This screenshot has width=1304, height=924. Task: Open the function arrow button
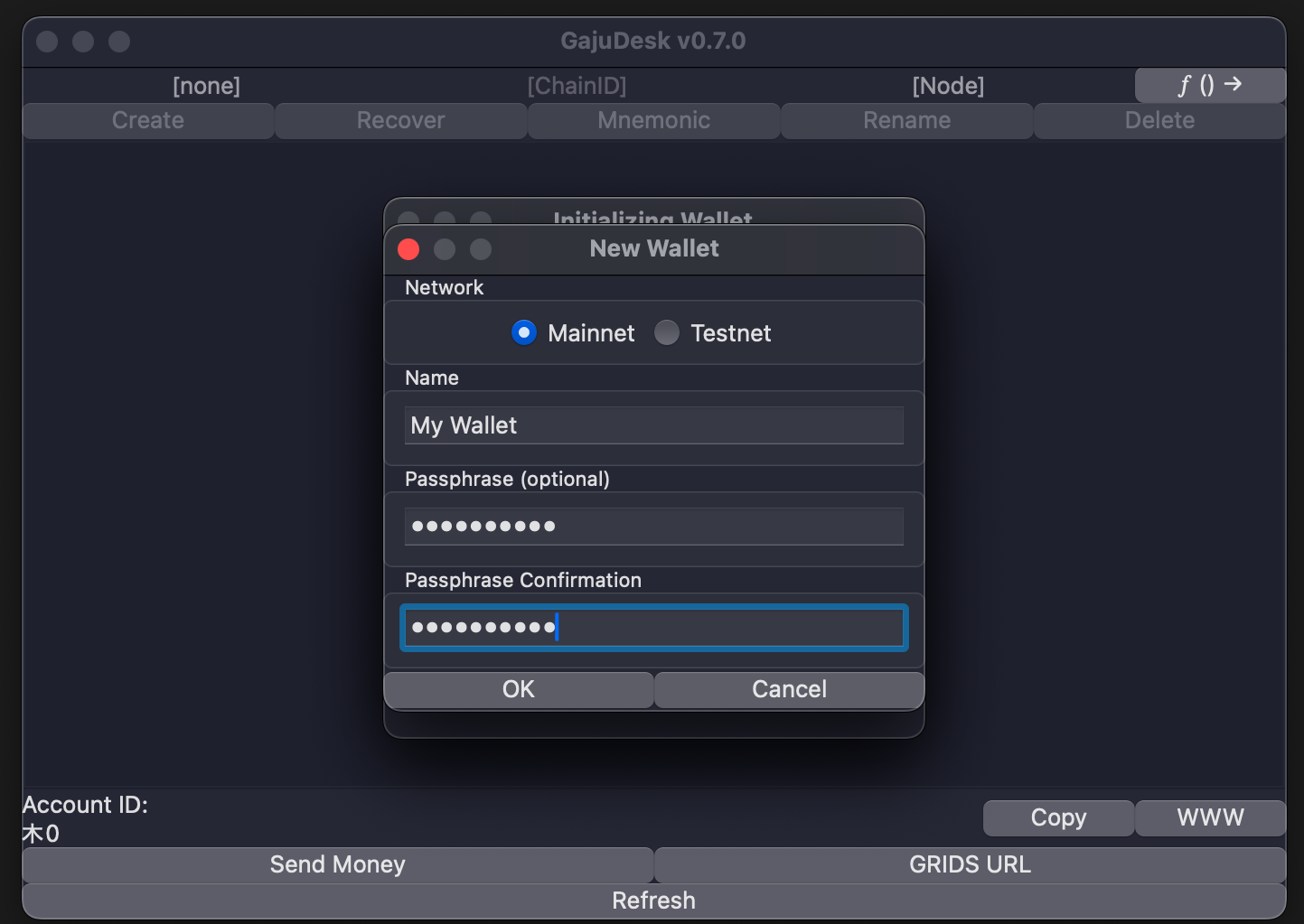[1209, 86]
